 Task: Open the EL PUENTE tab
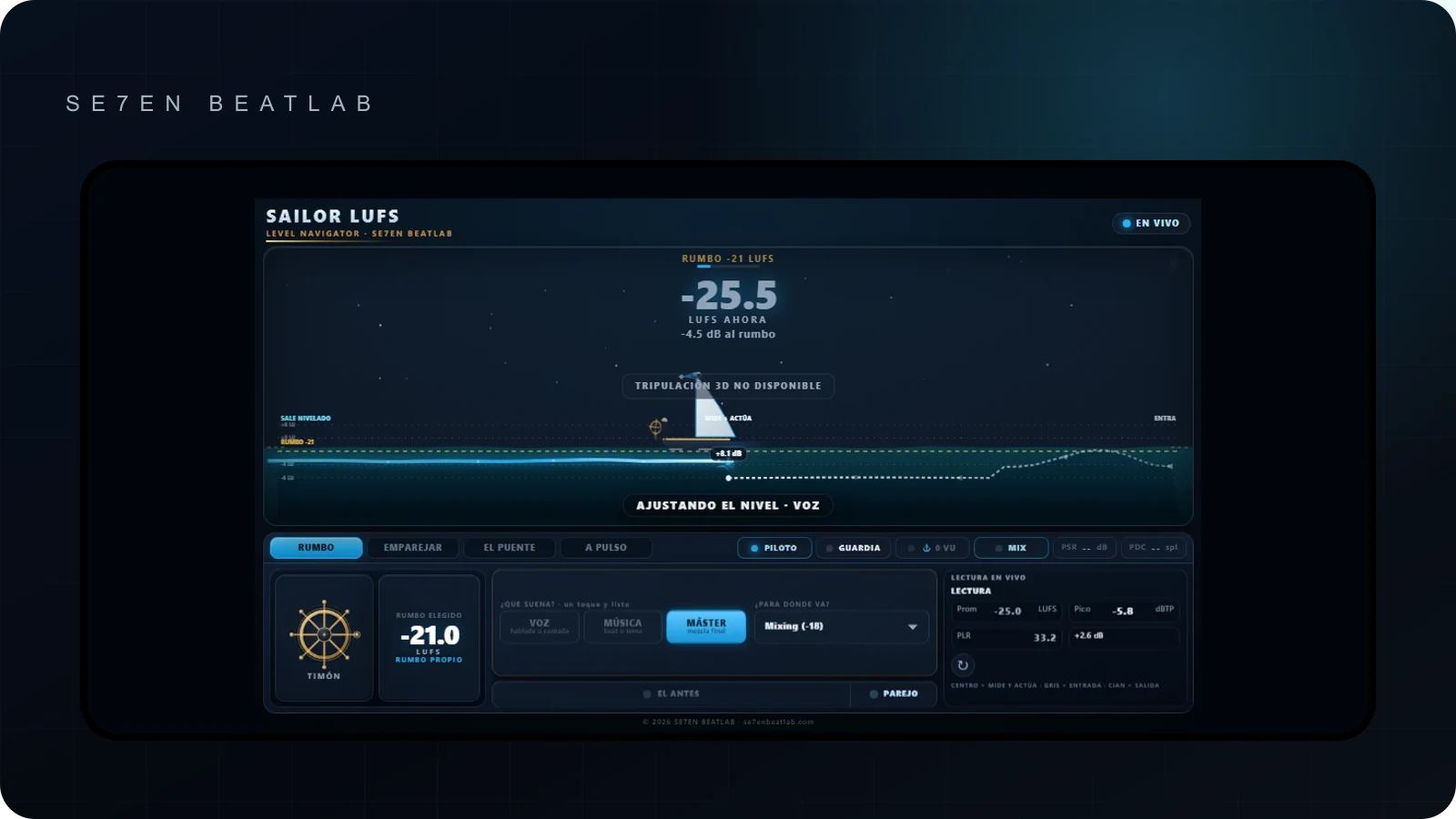[x=510, y=548]
